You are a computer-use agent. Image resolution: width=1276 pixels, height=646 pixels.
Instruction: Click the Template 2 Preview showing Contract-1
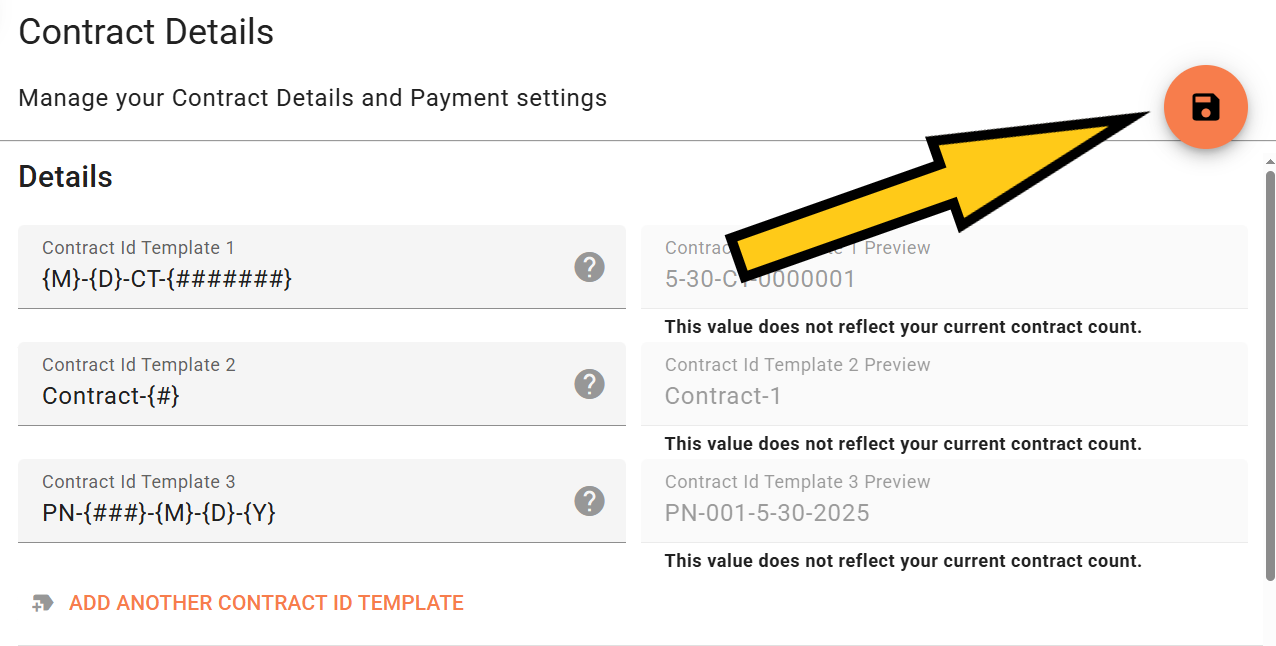pos(943,396)
